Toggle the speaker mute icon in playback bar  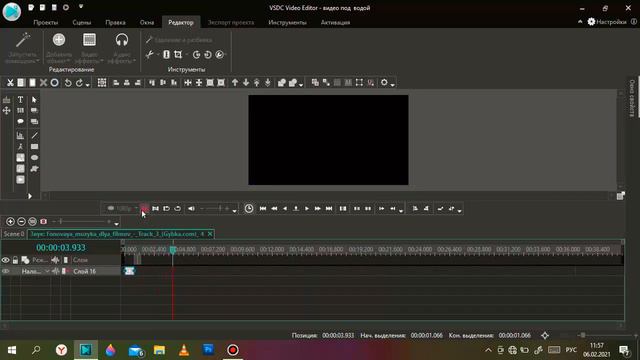(191, 209)
